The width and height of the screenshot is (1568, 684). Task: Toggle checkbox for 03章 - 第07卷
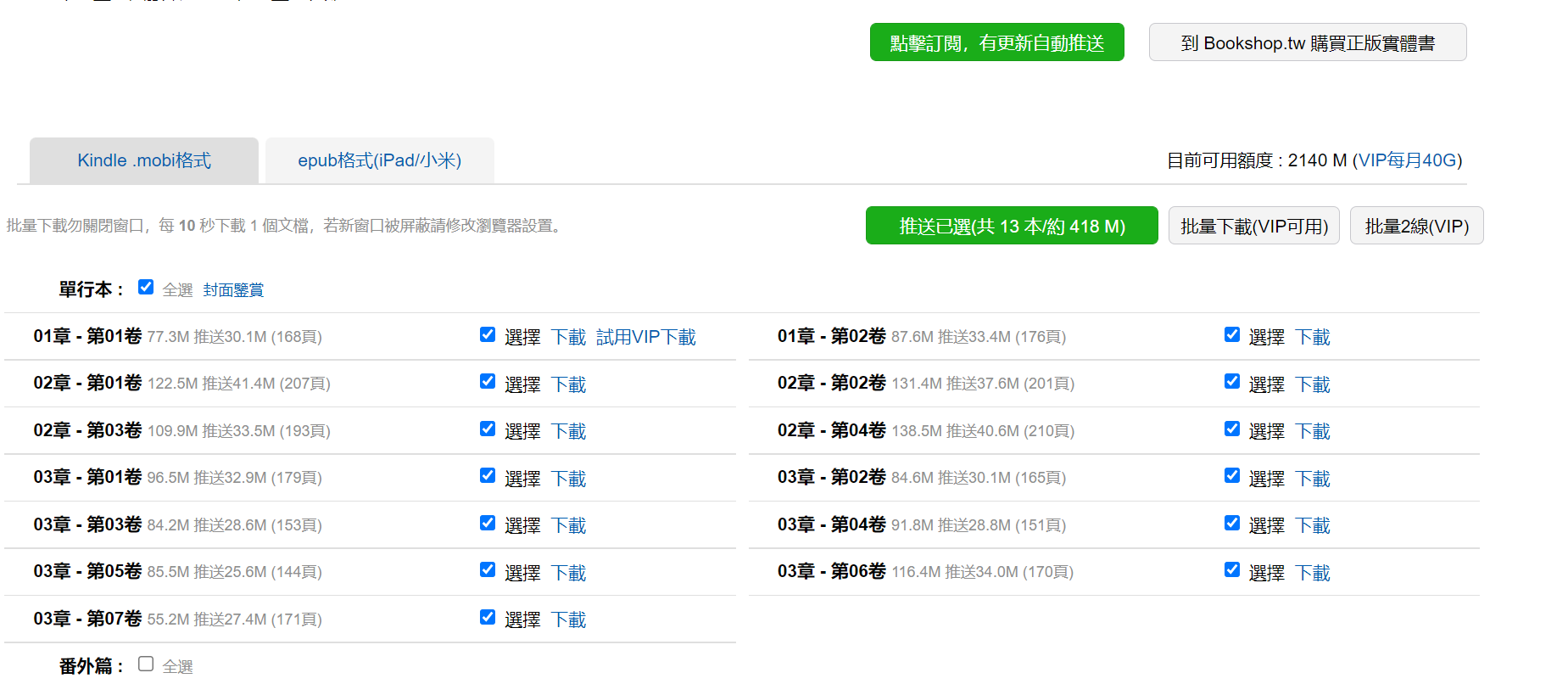[488, 617]
